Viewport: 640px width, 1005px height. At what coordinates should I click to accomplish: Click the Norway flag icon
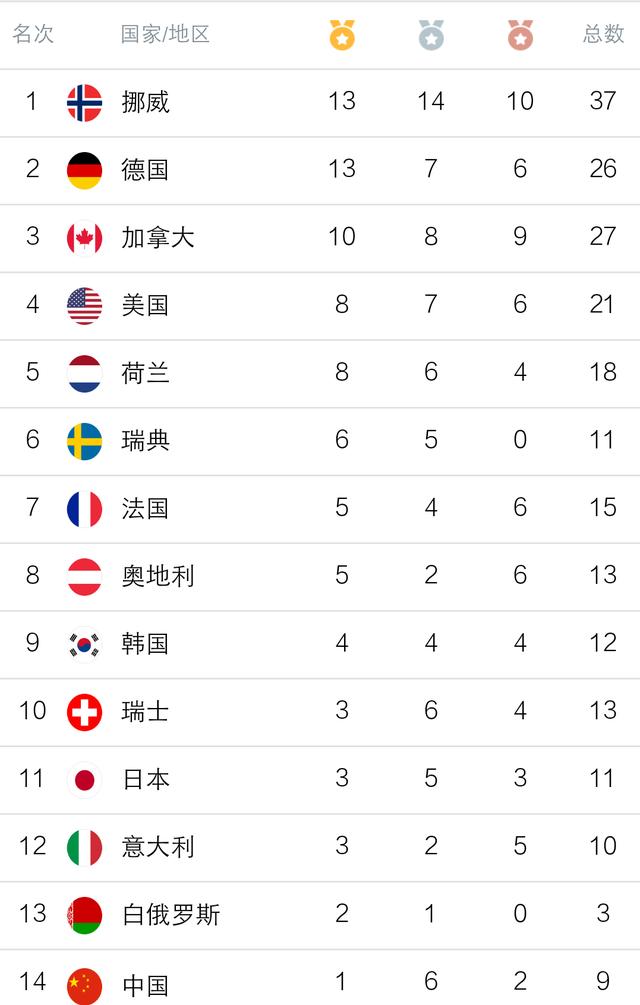84,102
